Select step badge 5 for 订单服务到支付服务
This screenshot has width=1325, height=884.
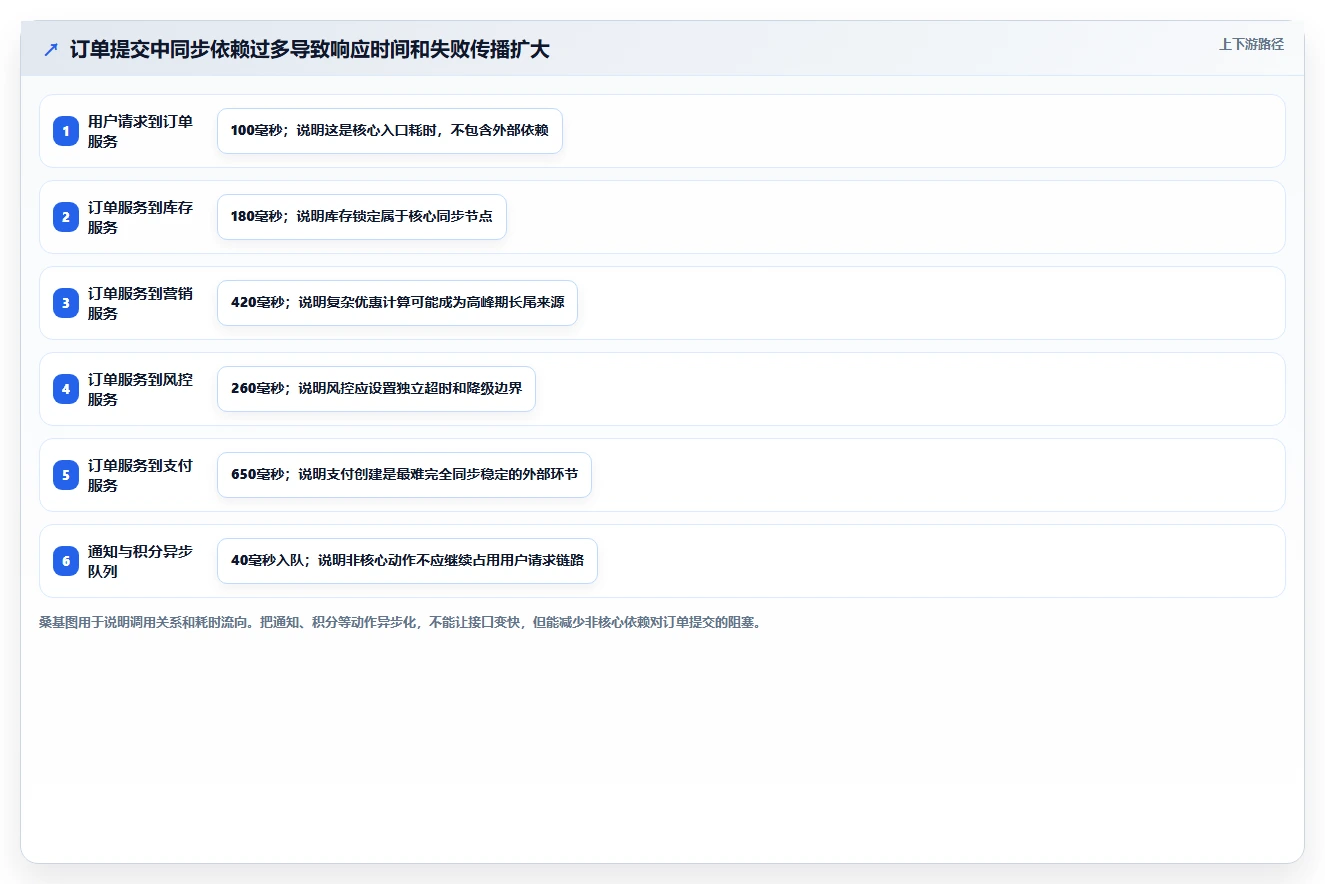click(x=66, y=475)
